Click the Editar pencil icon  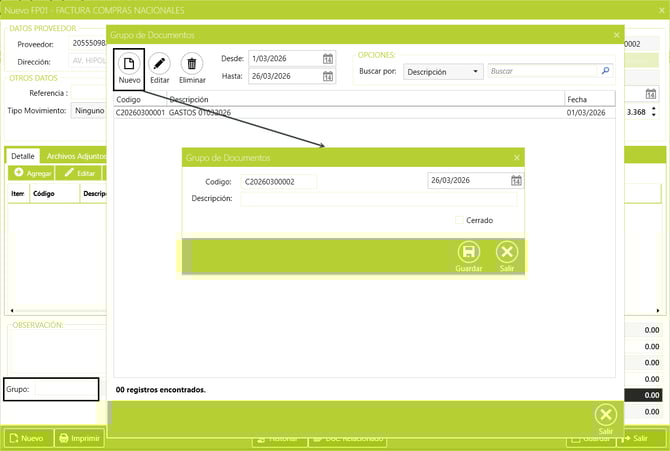[160, 64]
